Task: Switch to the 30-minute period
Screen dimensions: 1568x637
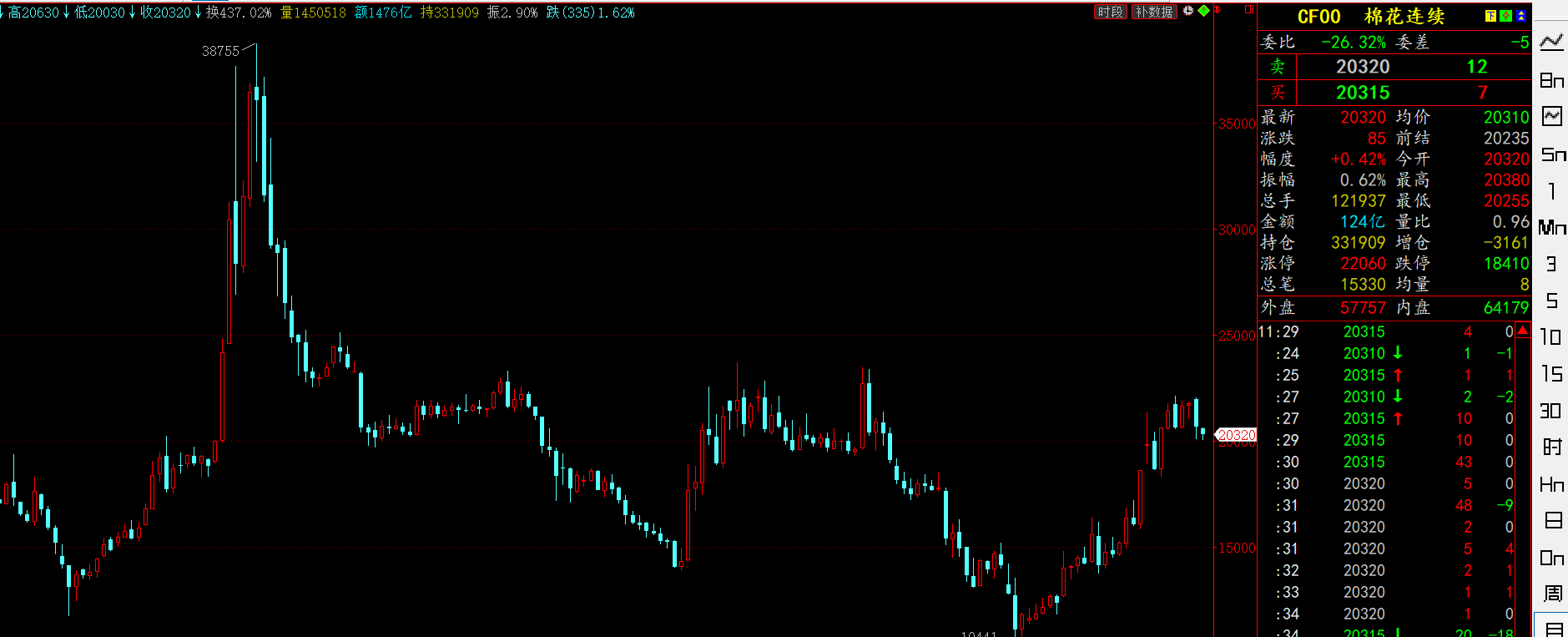Action: click(1552, 411)
